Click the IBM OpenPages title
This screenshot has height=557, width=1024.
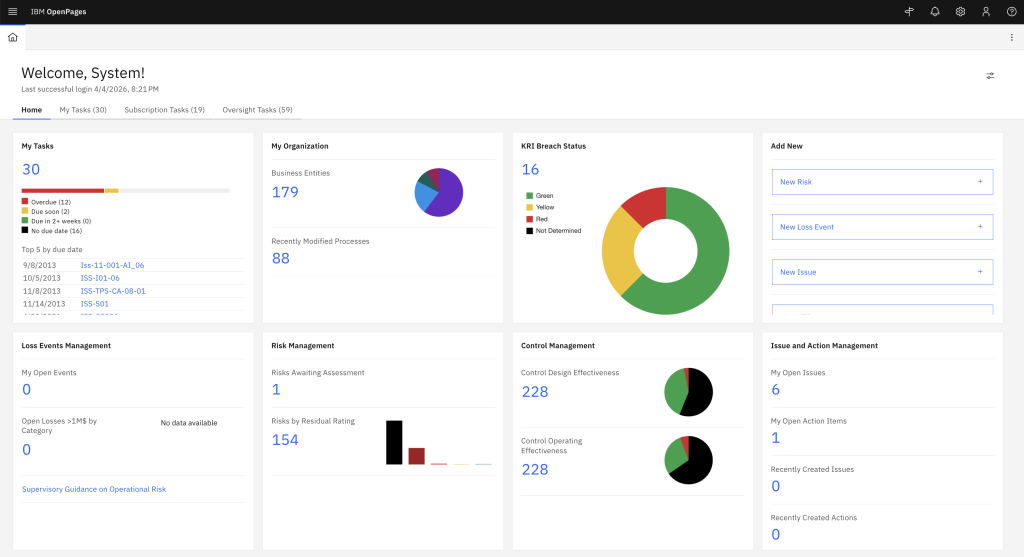point(58,12)
